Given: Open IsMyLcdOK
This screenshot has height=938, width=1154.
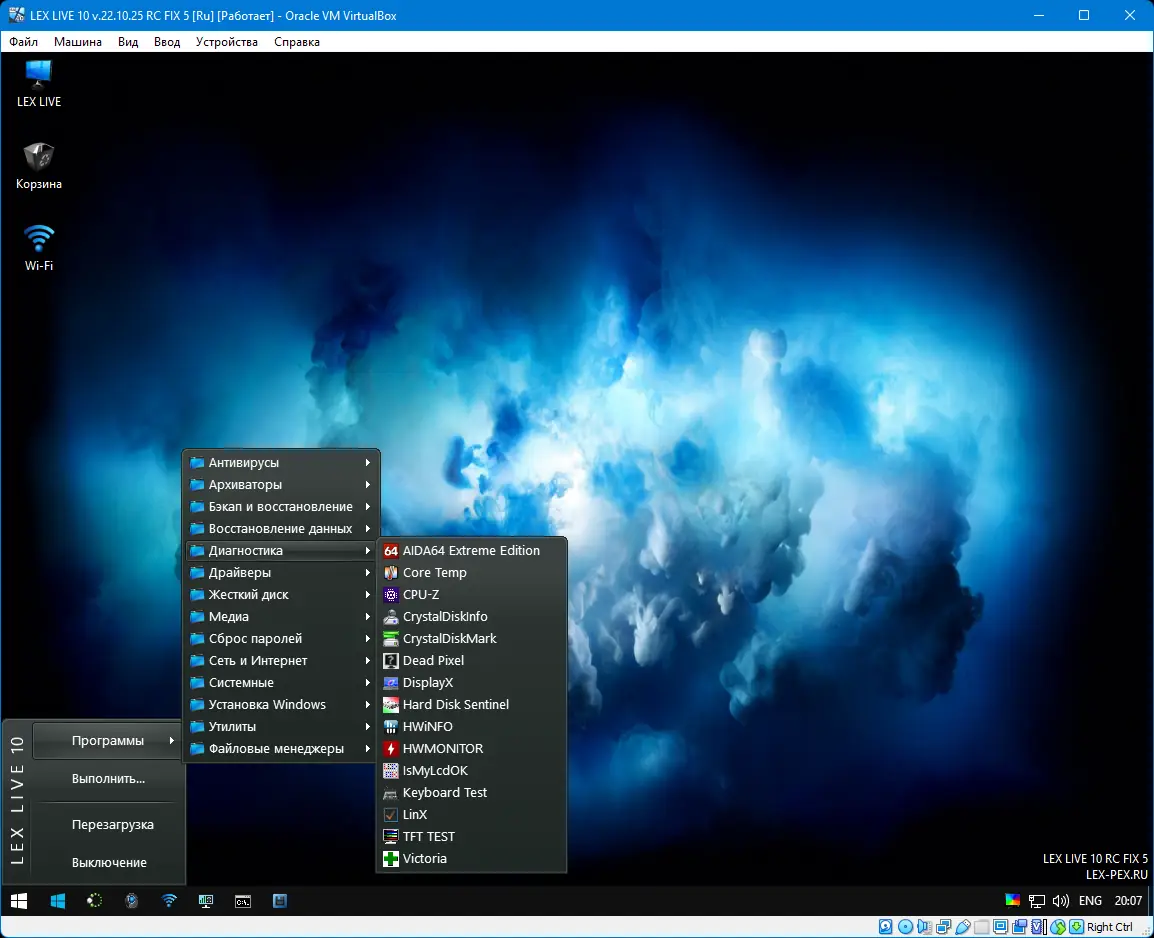Looking at the screenshot, I should [471, 771].
